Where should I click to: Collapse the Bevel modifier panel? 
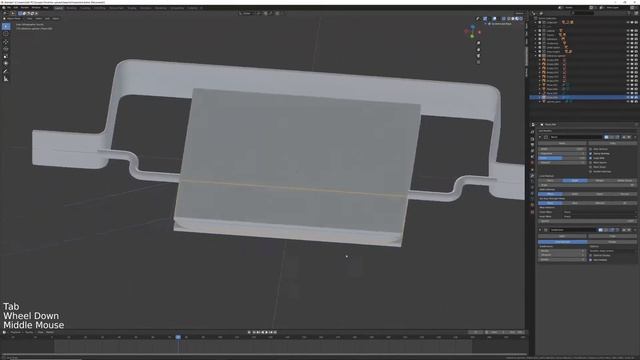pos(540,137)
